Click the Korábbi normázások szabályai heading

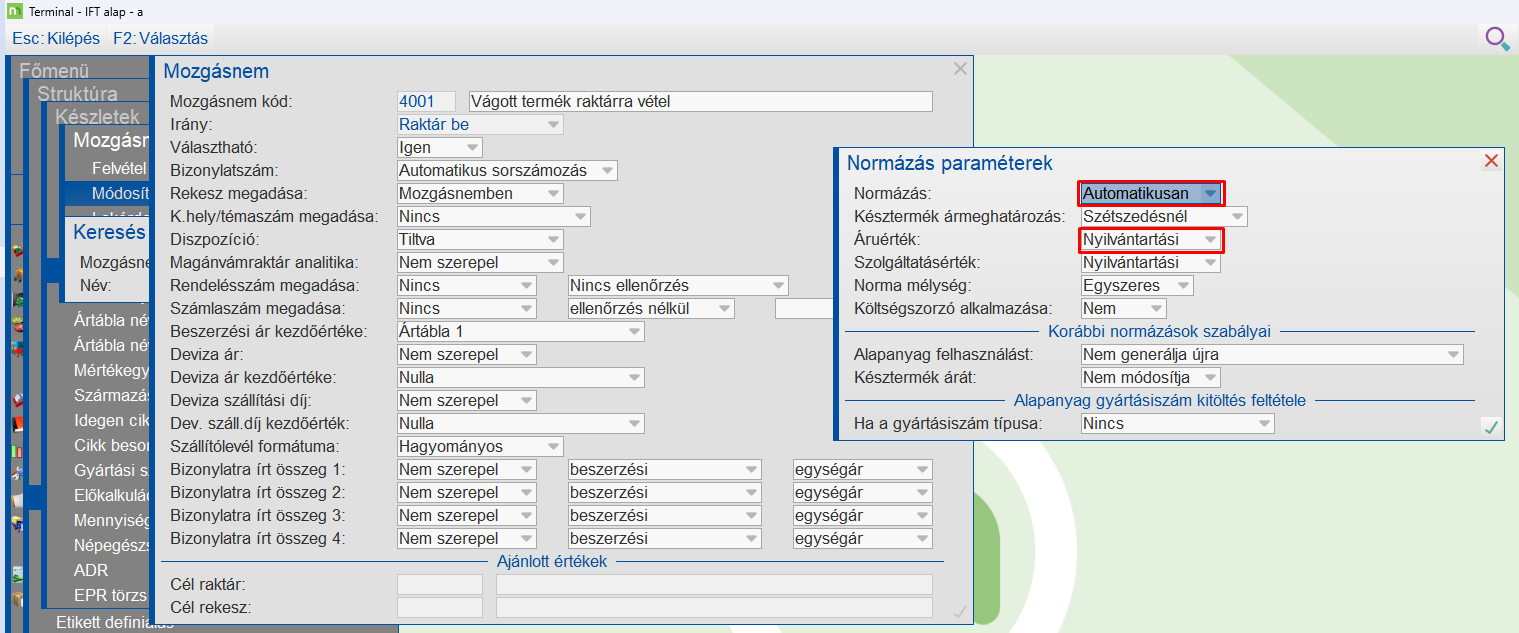click(1159, 331)
